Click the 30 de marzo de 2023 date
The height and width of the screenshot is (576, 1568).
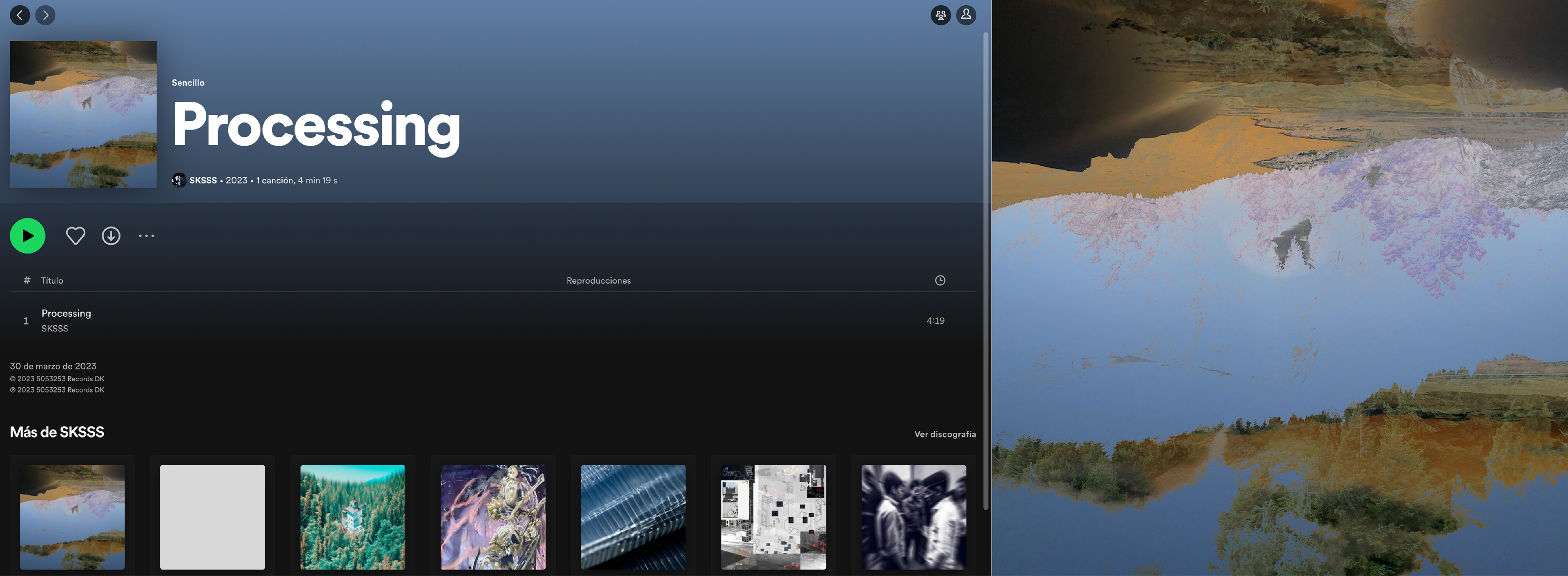(x=53, y=366)
